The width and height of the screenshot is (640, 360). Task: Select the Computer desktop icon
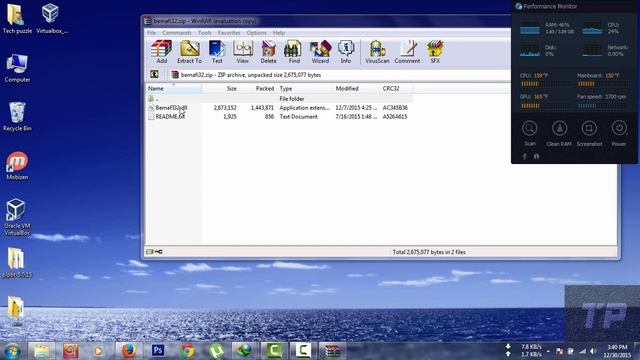(x=17, y=68)
